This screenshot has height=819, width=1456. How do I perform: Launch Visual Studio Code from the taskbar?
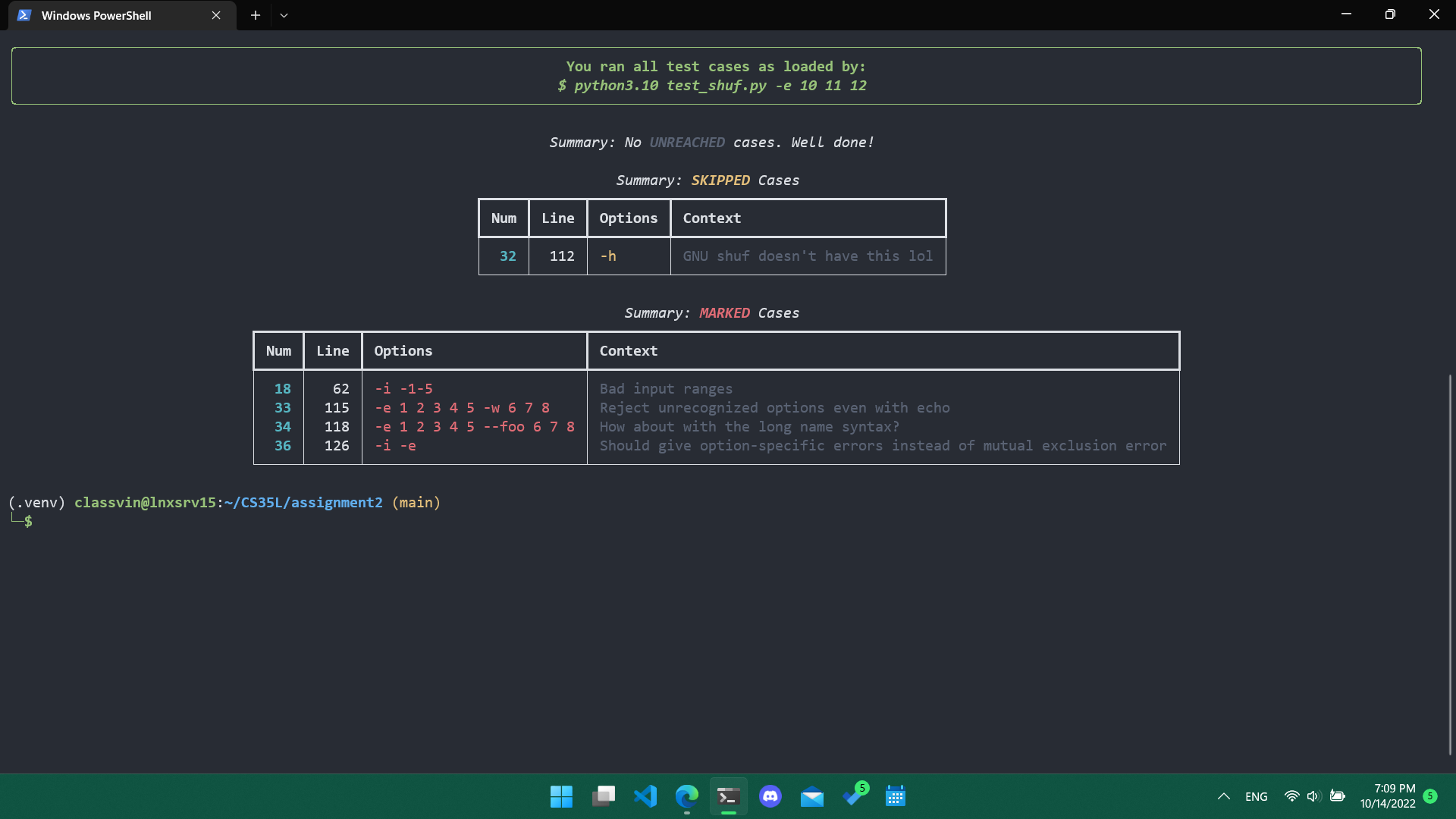[645, 796]
